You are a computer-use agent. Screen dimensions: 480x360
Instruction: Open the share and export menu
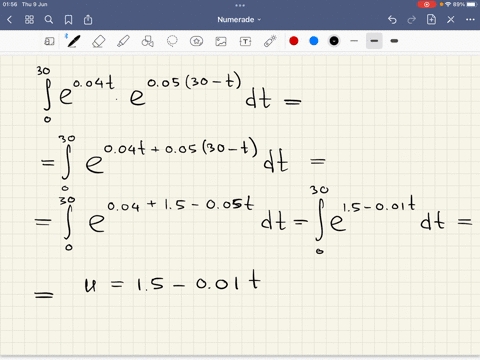click(88, 20)
